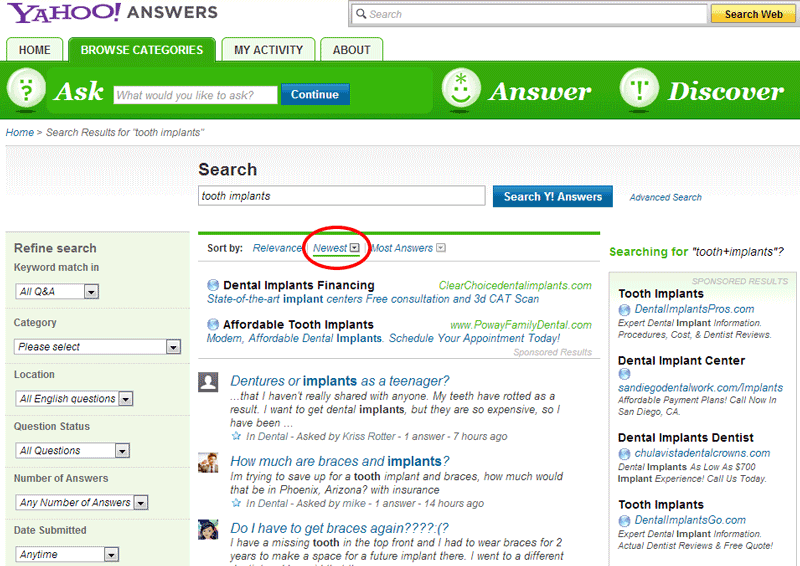Open the Most Answers sort arrow dropdown
The image size is (800, 566).
(441, 248)
